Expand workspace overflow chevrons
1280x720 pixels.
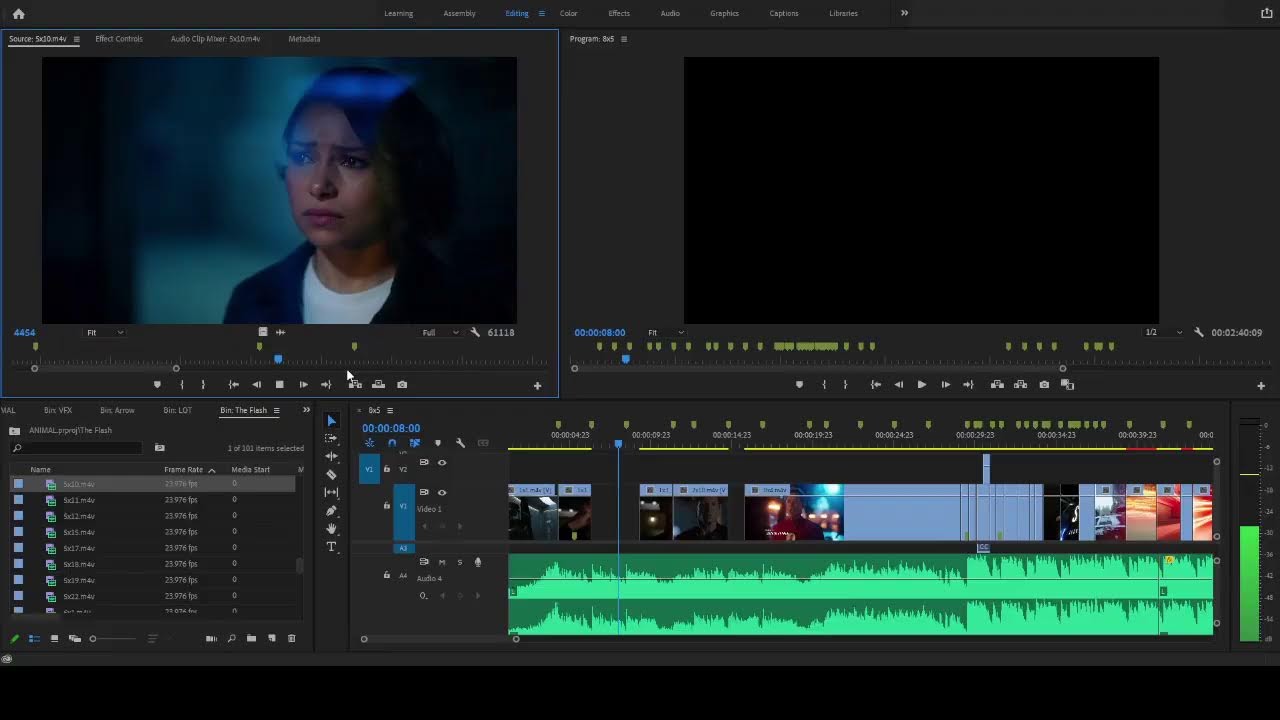[x=904, y=13]
